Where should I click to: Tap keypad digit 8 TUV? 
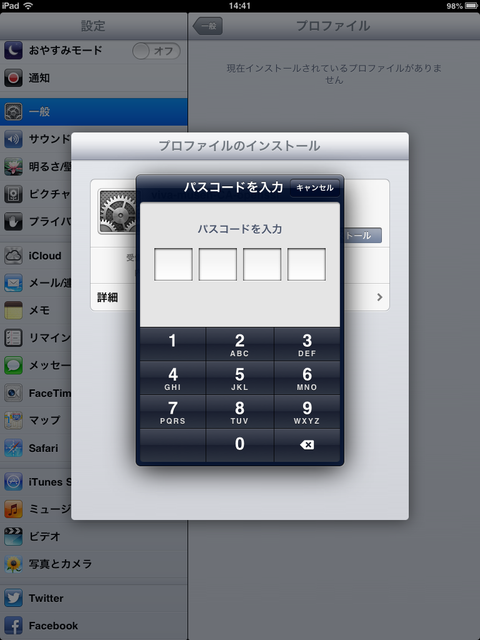(240, 412)
